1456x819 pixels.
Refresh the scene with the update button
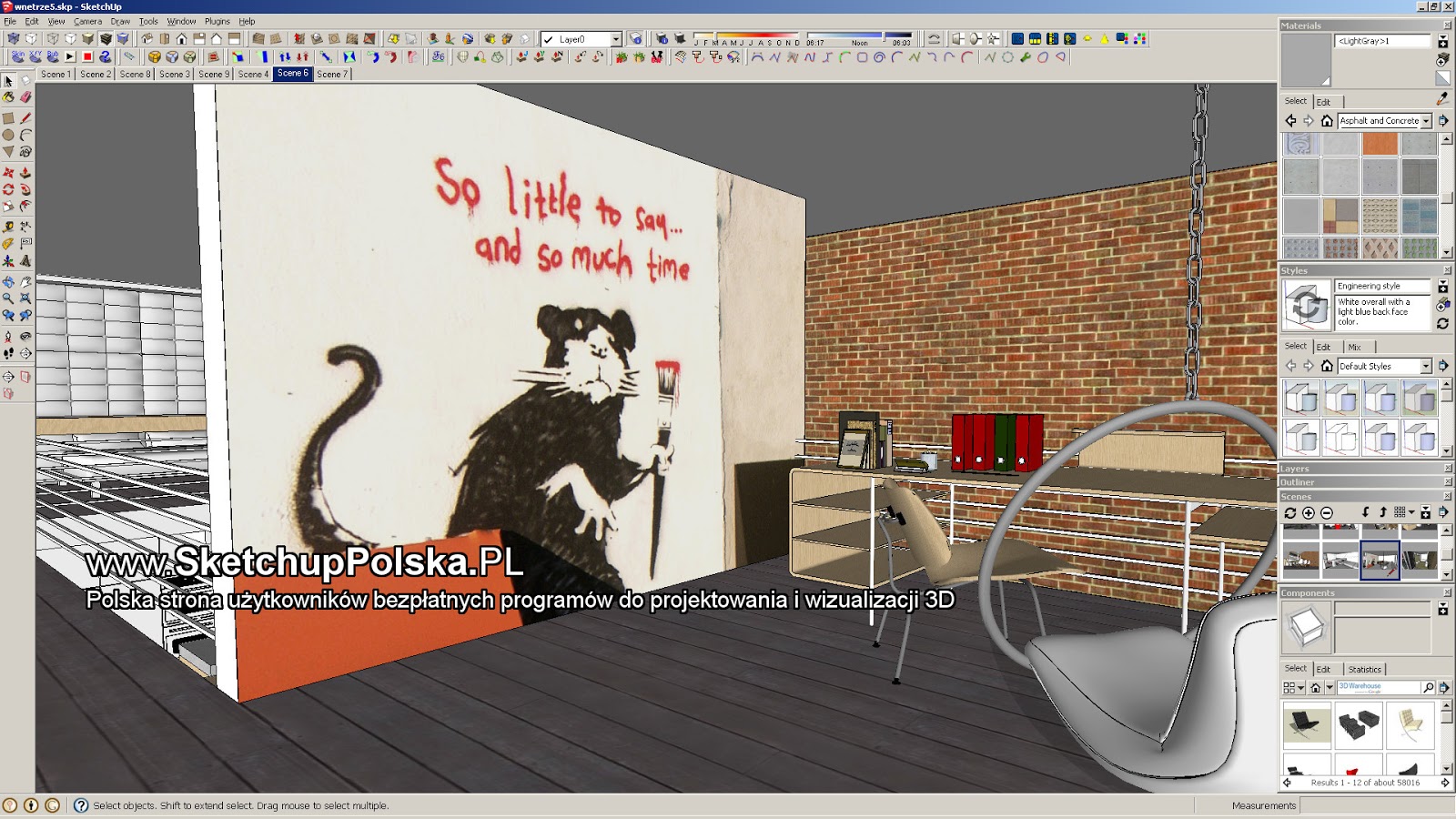pos(1290,513)
